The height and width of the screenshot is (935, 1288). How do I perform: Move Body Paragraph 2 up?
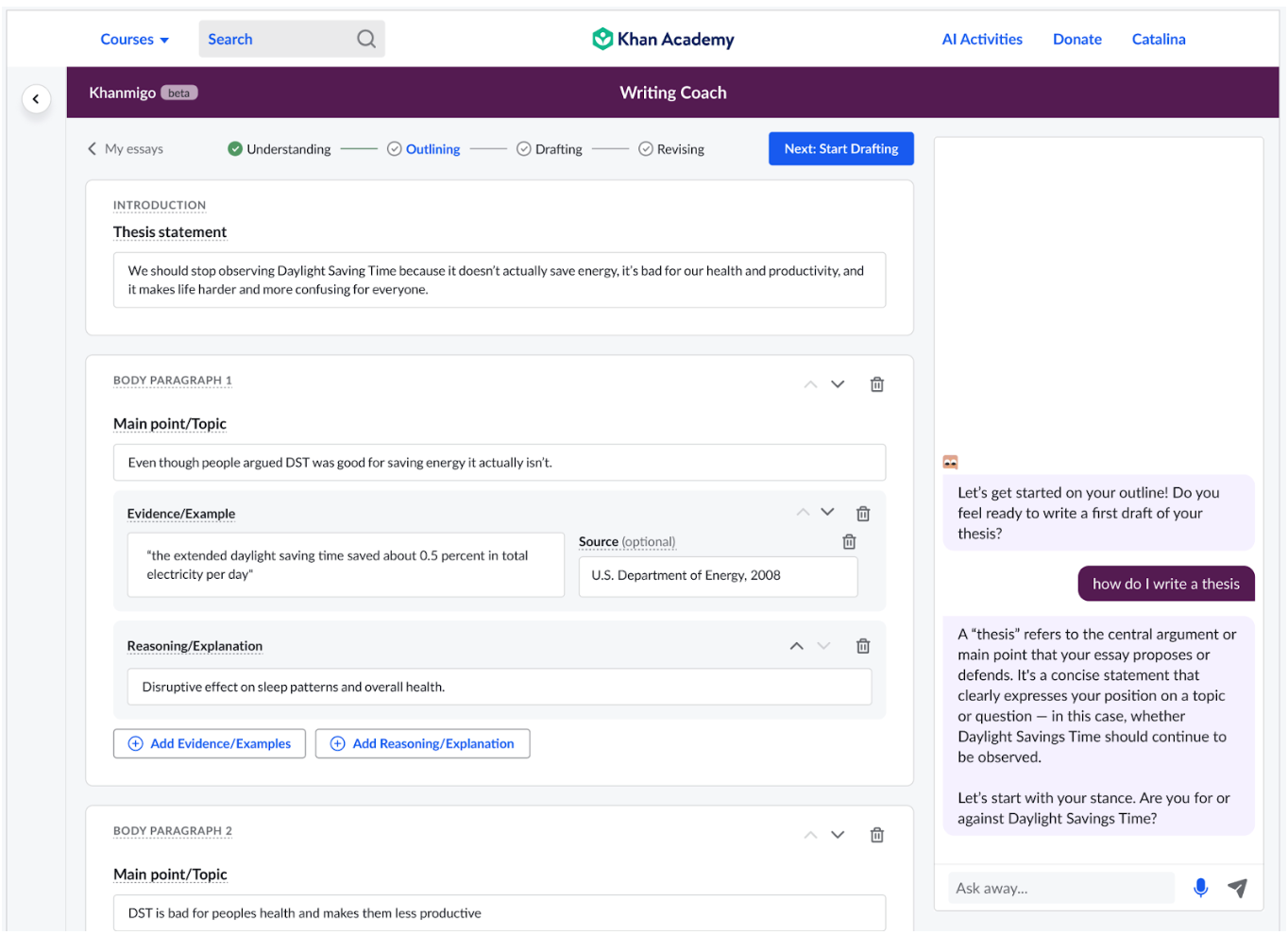(810, 835)
